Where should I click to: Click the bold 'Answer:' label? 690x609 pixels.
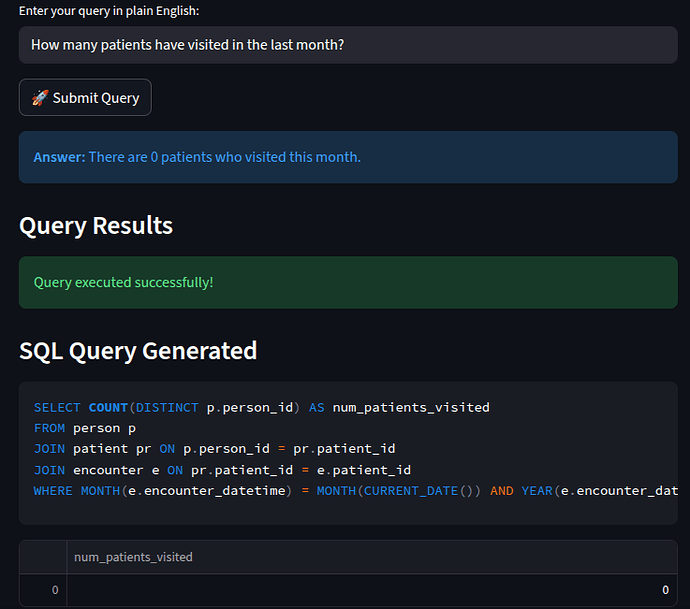59,157
